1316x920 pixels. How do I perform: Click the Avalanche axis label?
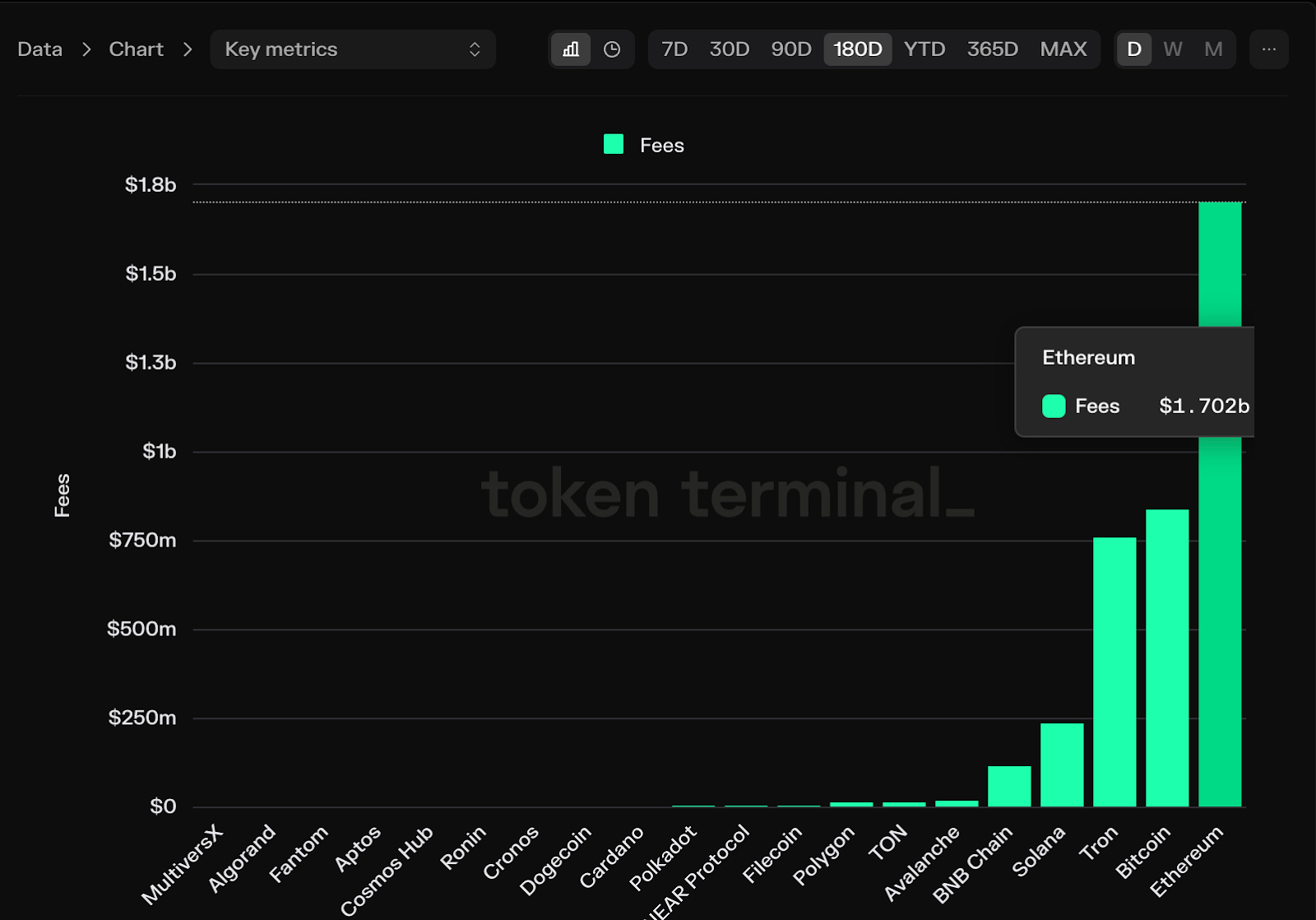(x=921, y=863)
